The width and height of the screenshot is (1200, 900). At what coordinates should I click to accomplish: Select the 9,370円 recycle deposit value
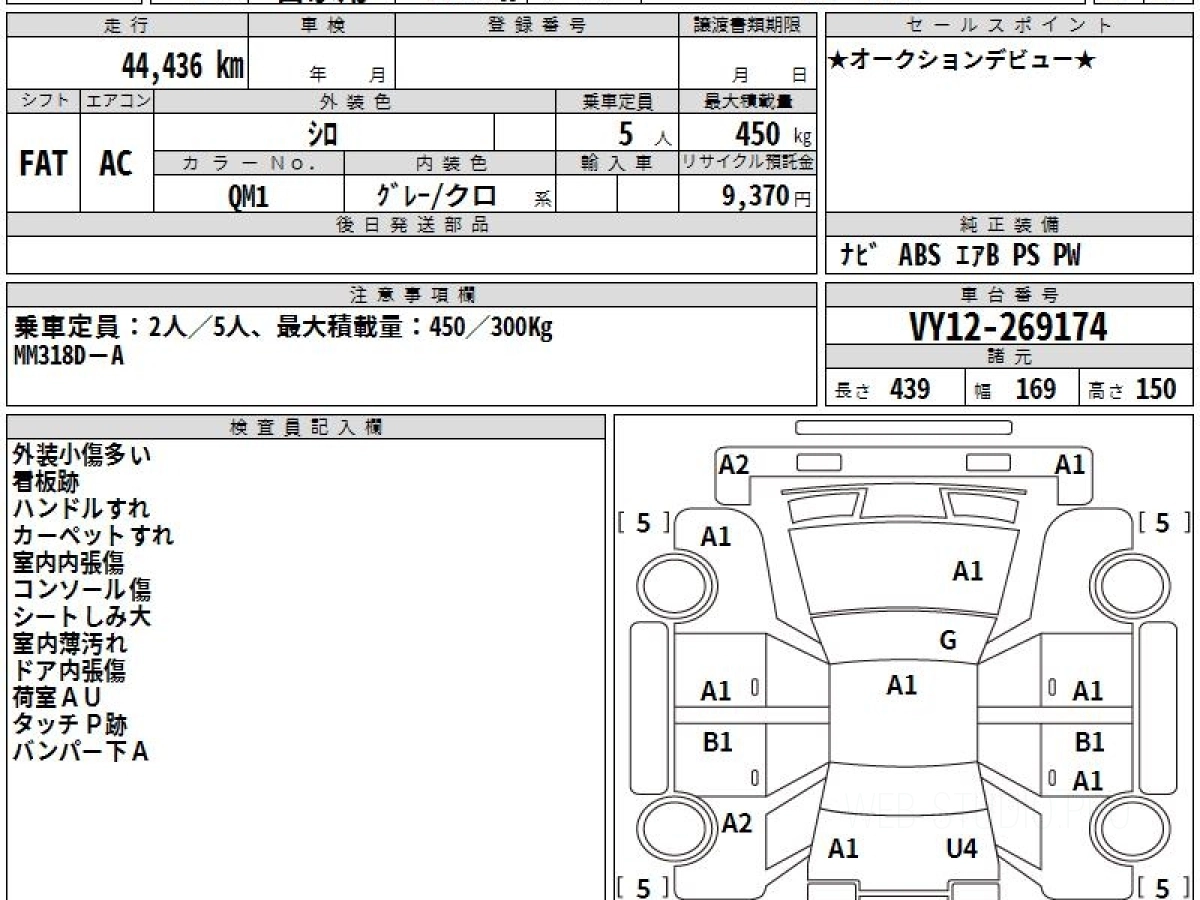coord(766,196)
